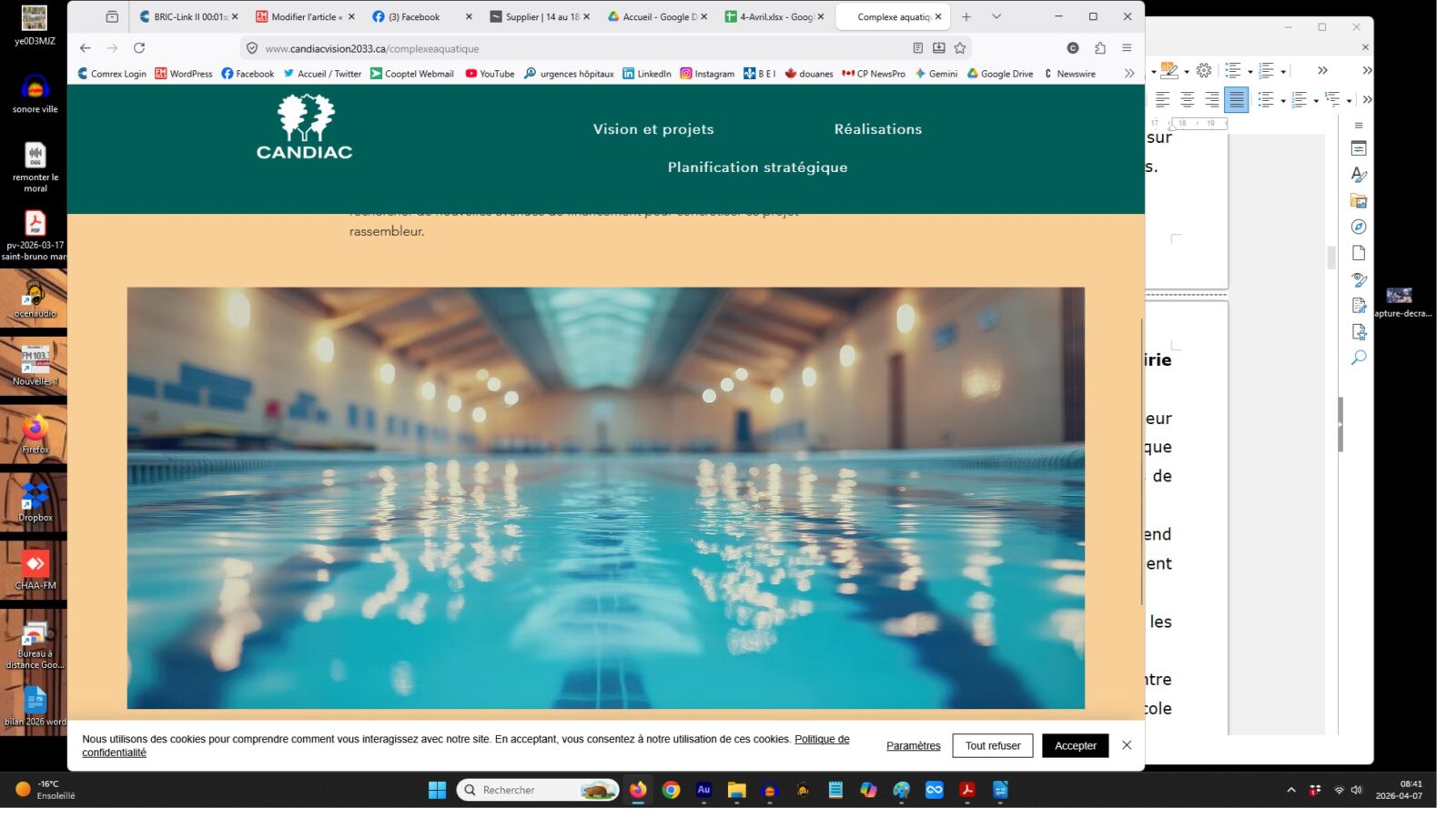Open the Find tool in the sidebar
The width and height of the screenshot is (1456, 819).
(x=1359, y=357)
